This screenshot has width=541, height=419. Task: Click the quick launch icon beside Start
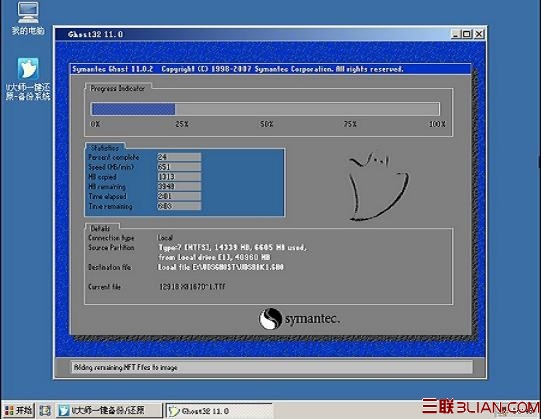[x=45, y=410]
